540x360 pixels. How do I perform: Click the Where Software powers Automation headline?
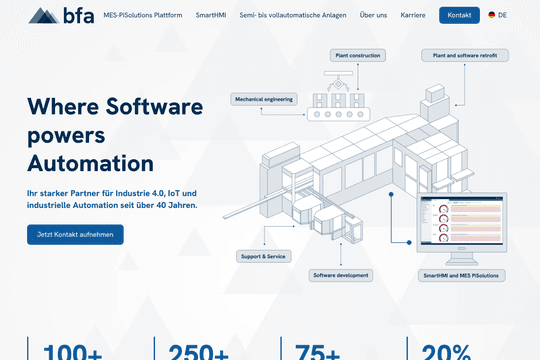click(115, 135)
